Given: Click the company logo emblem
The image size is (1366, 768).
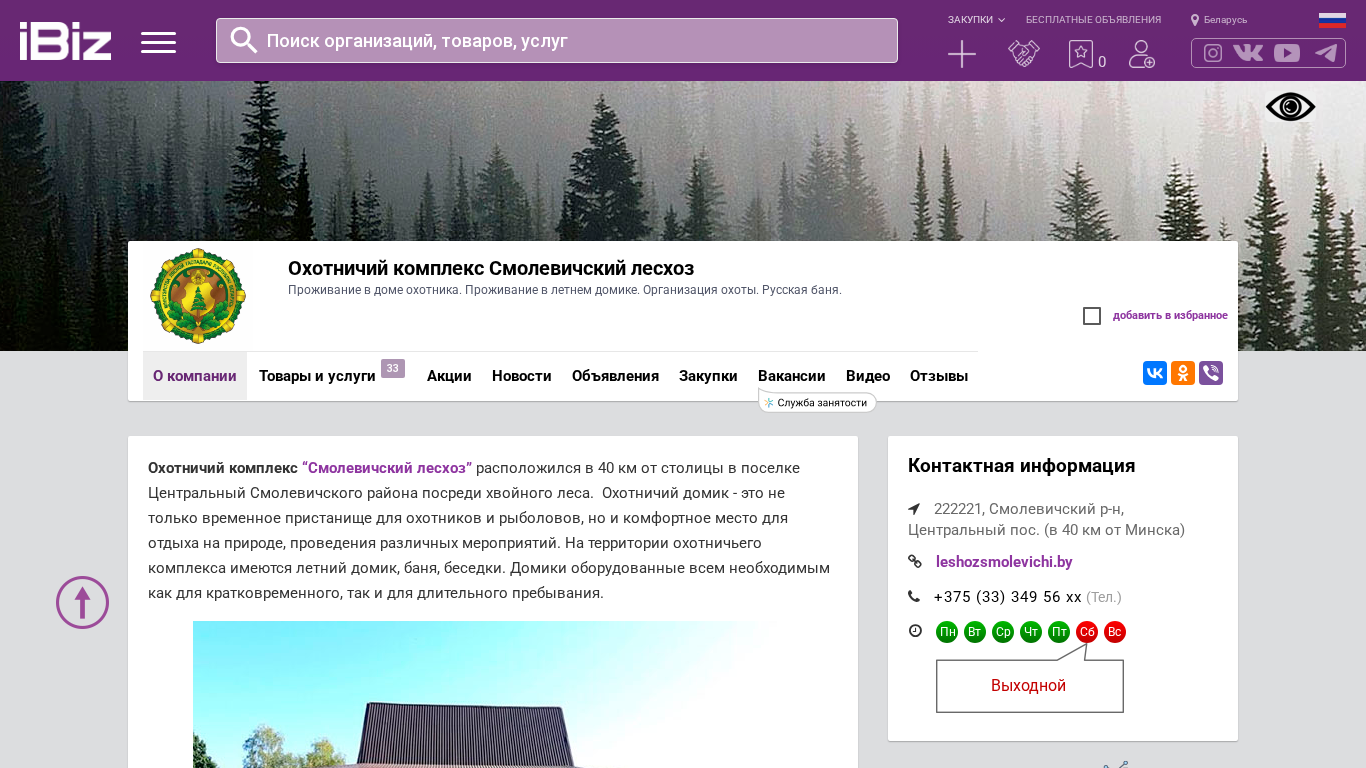Looking at the screenshot, I should pos(198,296).
